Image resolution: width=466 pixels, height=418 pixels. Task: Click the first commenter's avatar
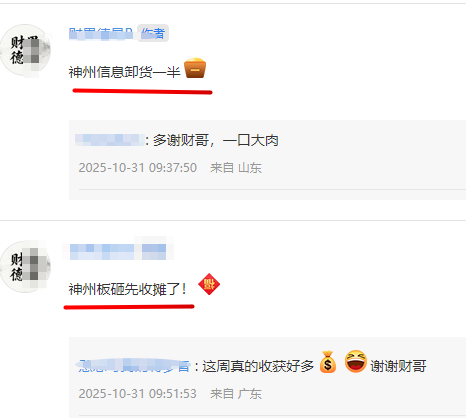(x=25, y=51)
